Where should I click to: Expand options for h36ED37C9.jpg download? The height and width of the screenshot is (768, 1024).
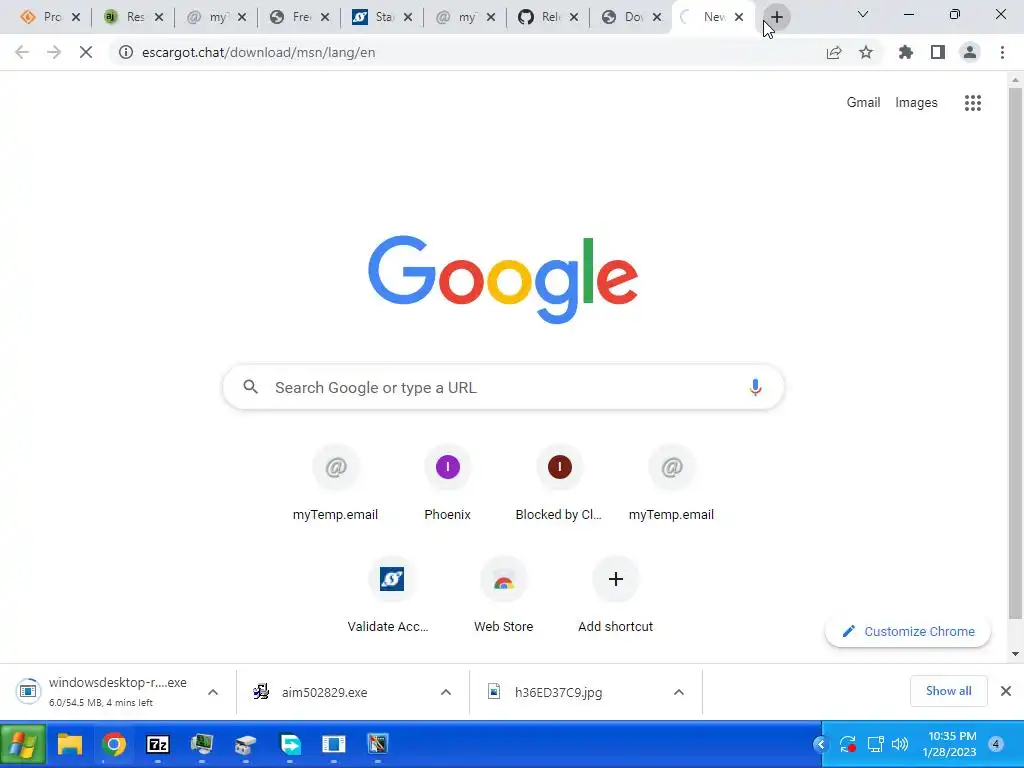click(x=679, y=692)
